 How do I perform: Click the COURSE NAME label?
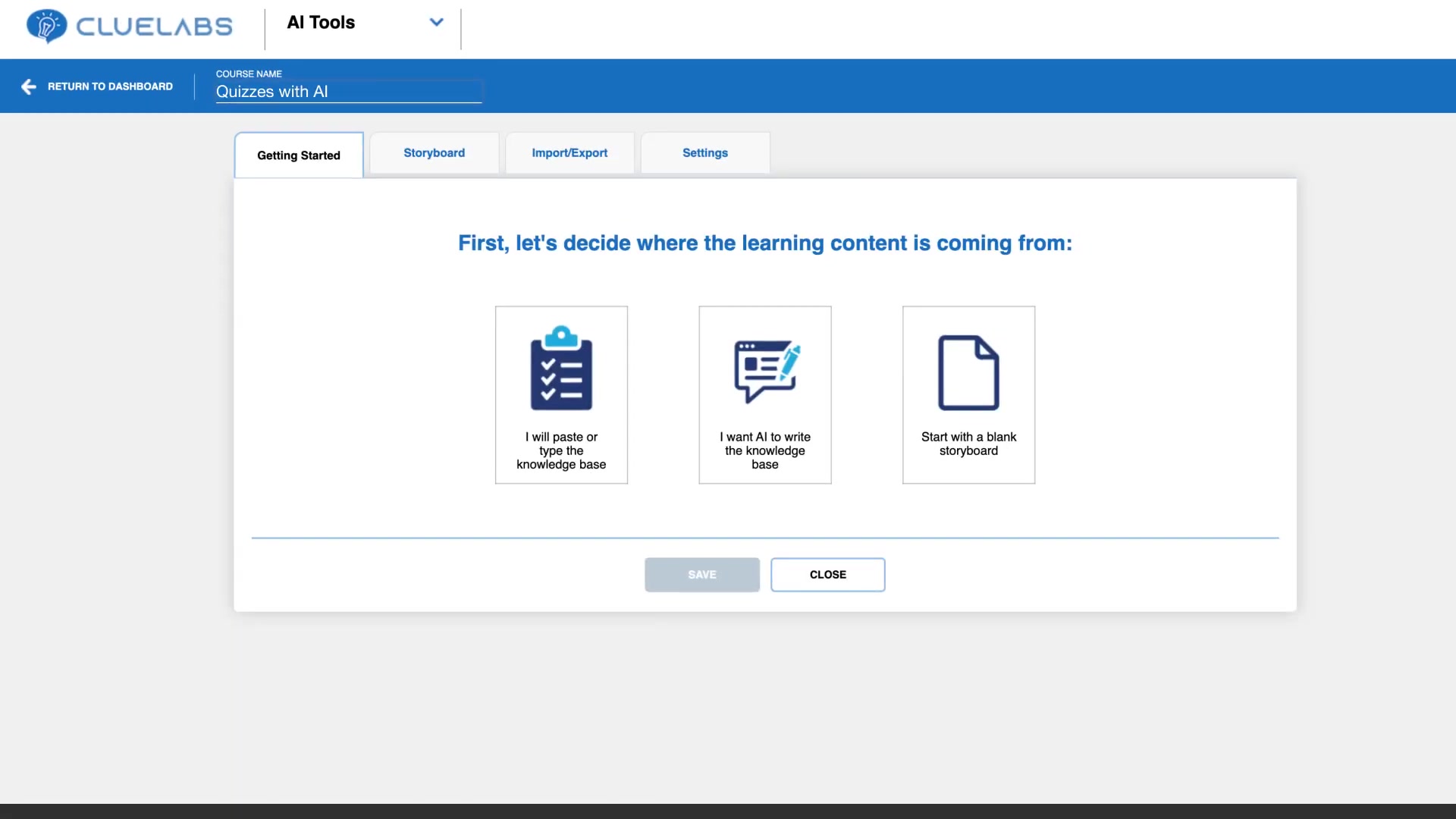(x=249, y=74)
